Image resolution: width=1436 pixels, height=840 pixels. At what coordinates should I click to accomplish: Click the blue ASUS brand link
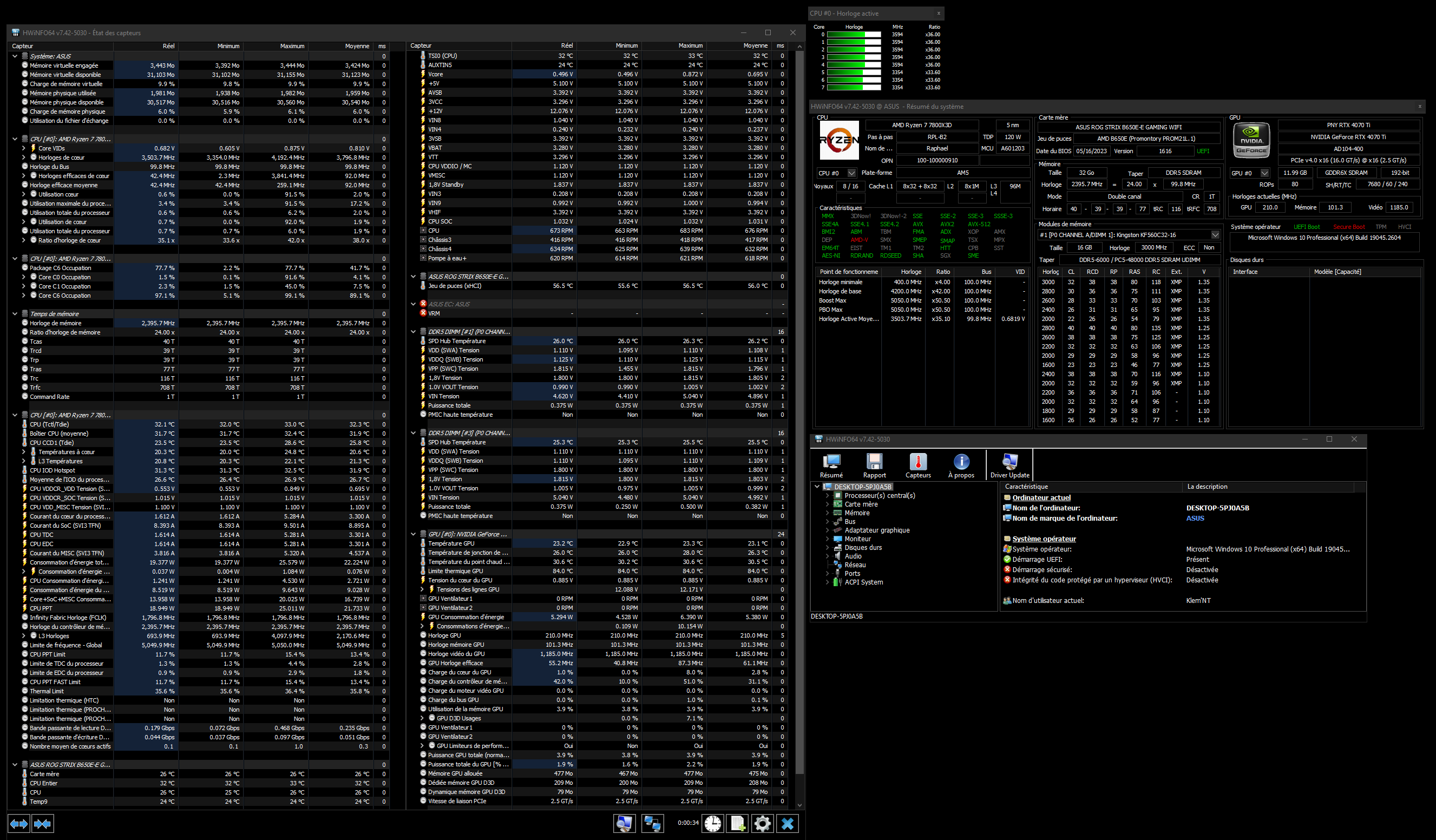(x=1195, y=518)
